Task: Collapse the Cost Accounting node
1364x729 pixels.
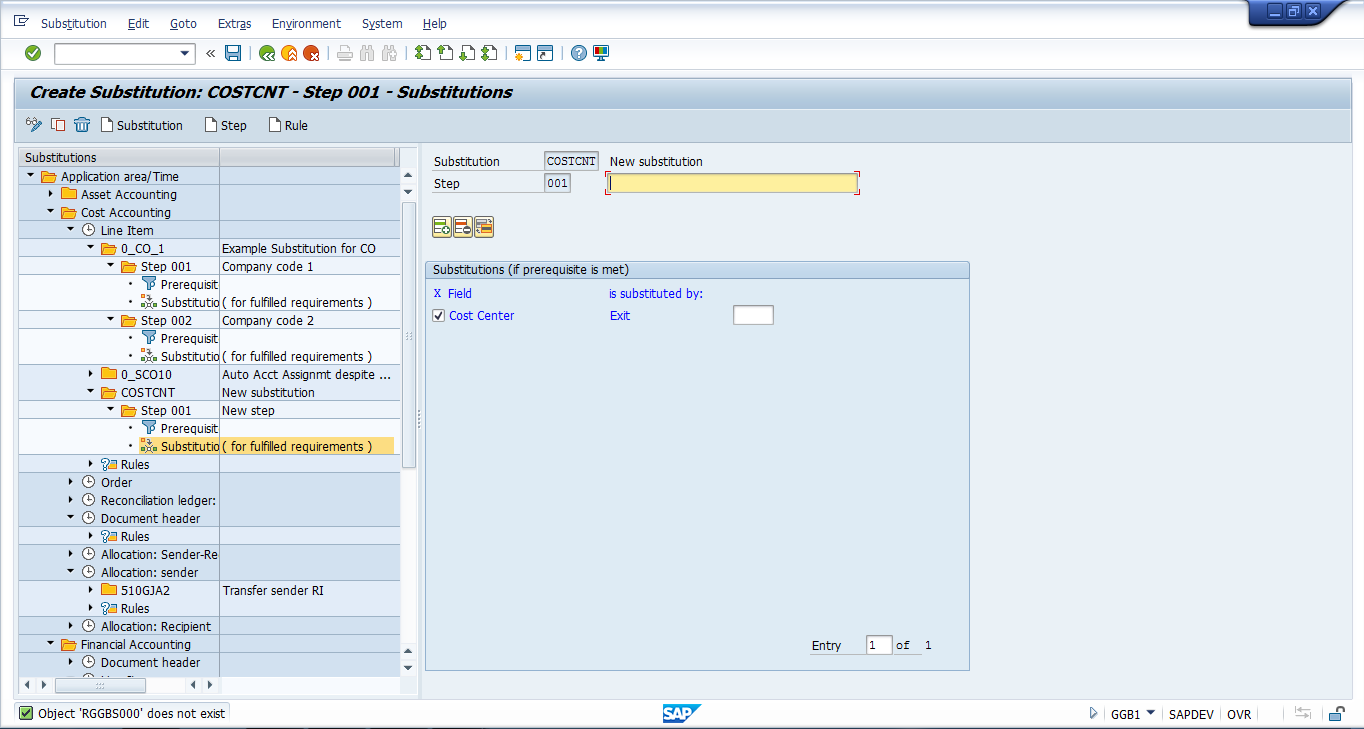Action: 51,212
